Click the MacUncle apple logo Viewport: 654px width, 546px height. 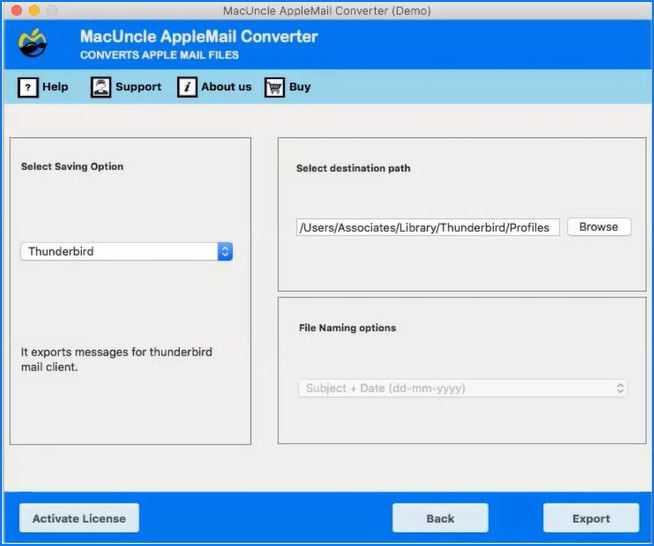pos(33,43)
